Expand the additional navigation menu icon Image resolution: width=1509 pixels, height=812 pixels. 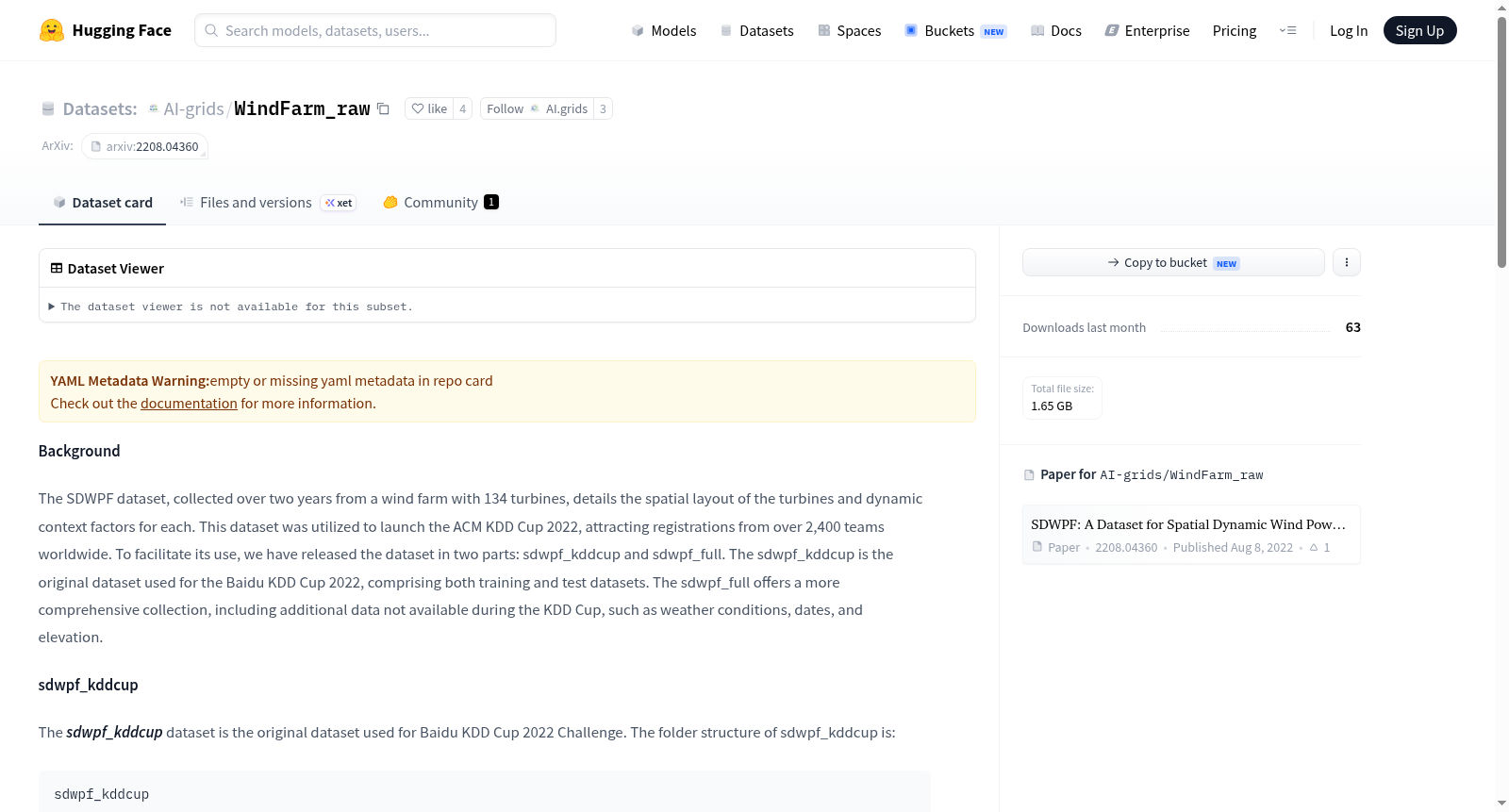tap(1287, 30)
